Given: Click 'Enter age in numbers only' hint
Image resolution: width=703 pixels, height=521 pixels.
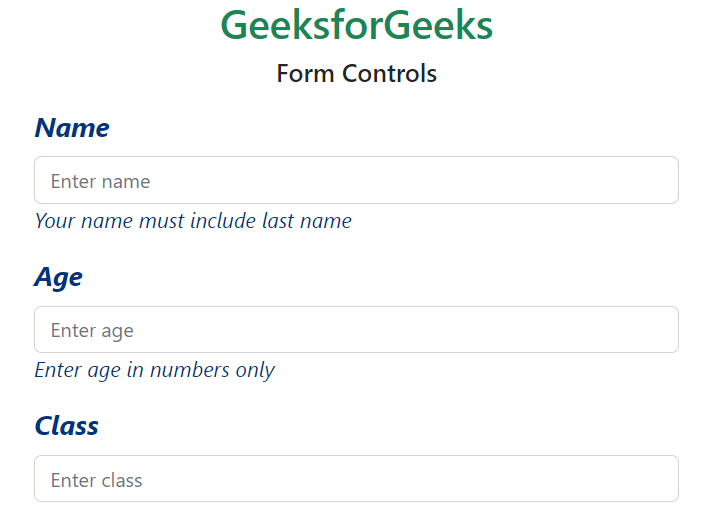Looking at the screenshot, I should 155,370.
